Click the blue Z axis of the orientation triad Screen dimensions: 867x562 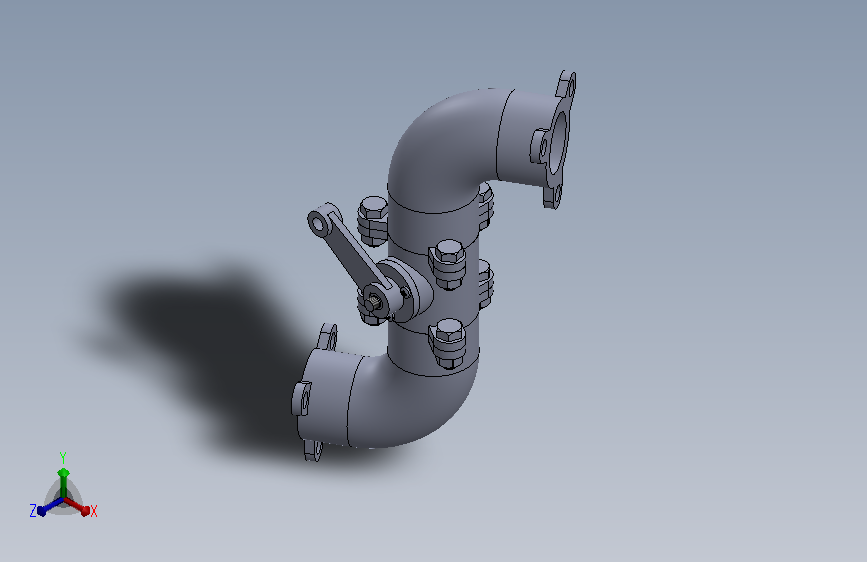(50, 507)
